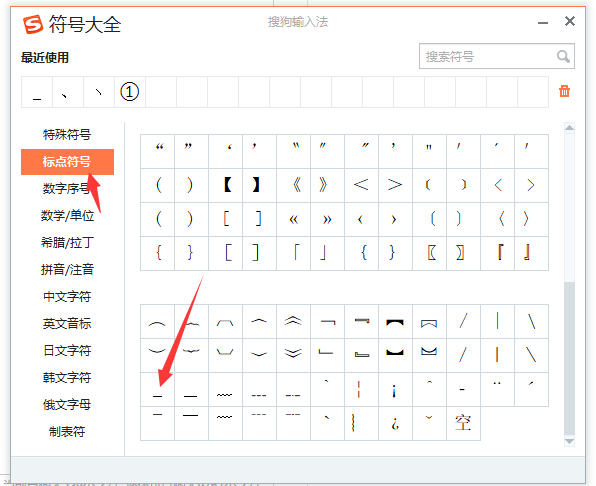Switch to the 数学/单位 category

click(67, 215)
